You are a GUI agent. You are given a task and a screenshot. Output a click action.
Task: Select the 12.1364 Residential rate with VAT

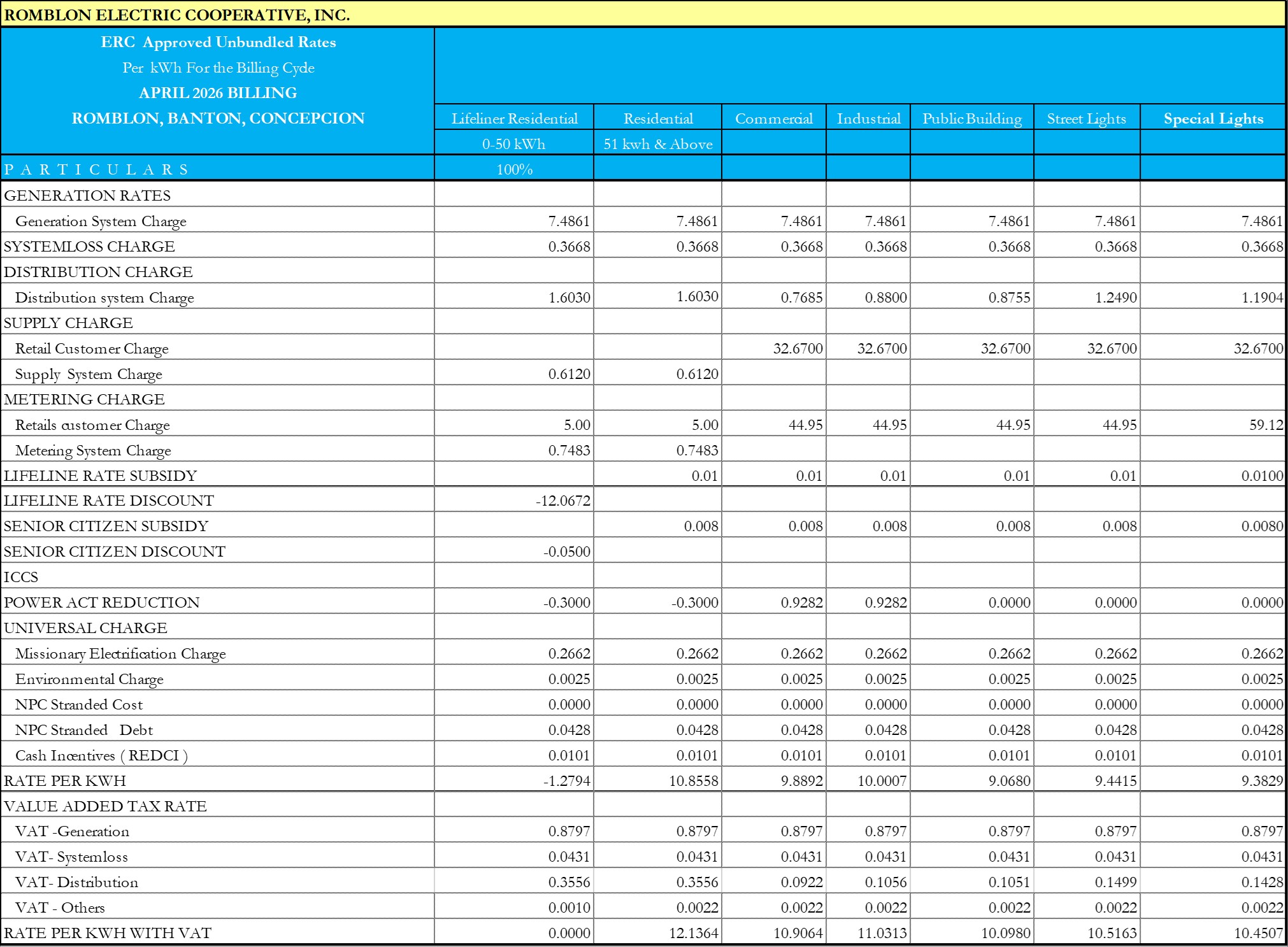(694, 933)
